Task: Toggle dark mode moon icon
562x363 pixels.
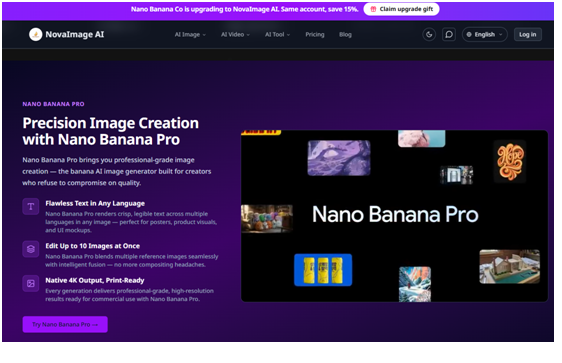Action: pos(429,34)
